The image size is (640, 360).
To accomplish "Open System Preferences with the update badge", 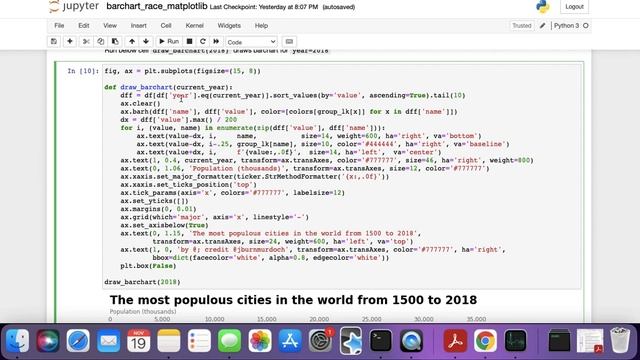I will [320, 340].
